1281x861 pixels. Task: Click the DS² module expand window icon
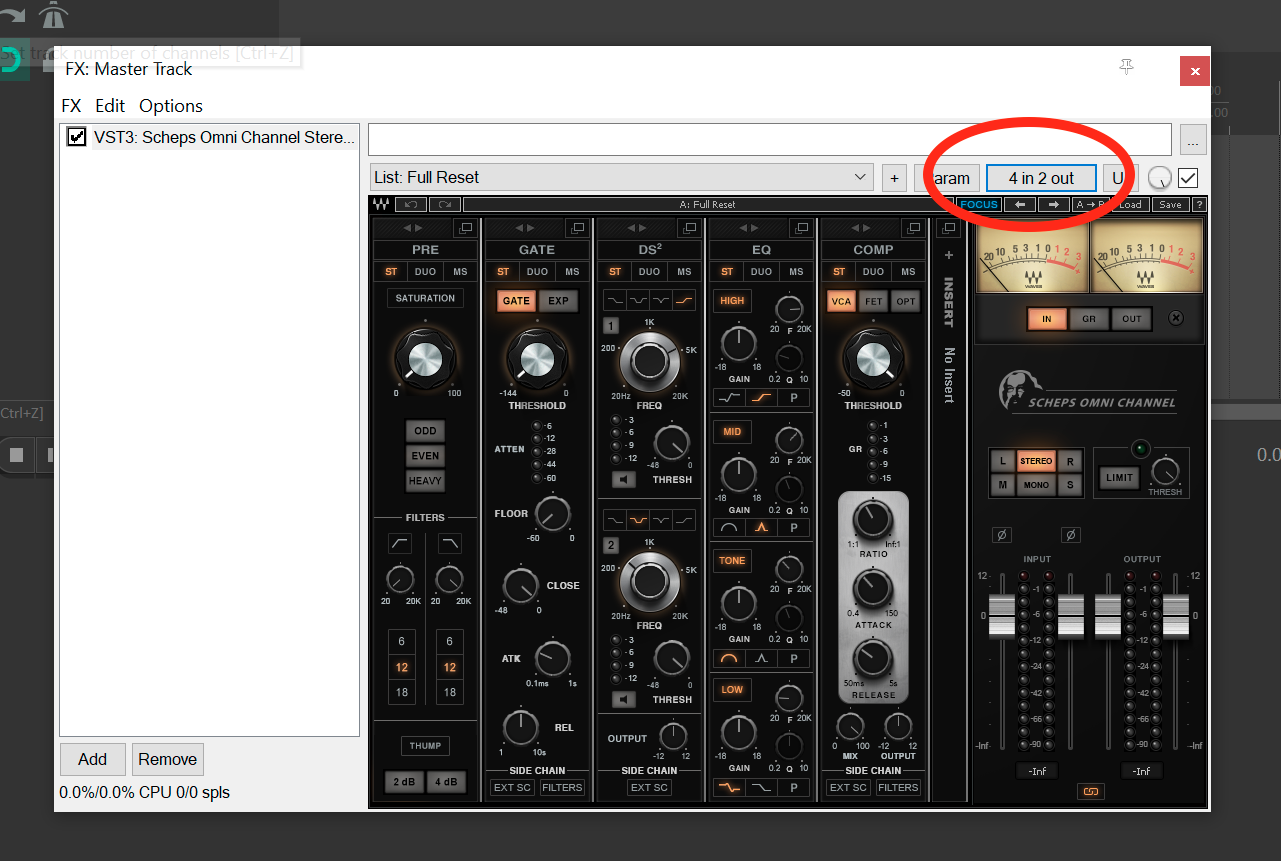click(689, 228)
